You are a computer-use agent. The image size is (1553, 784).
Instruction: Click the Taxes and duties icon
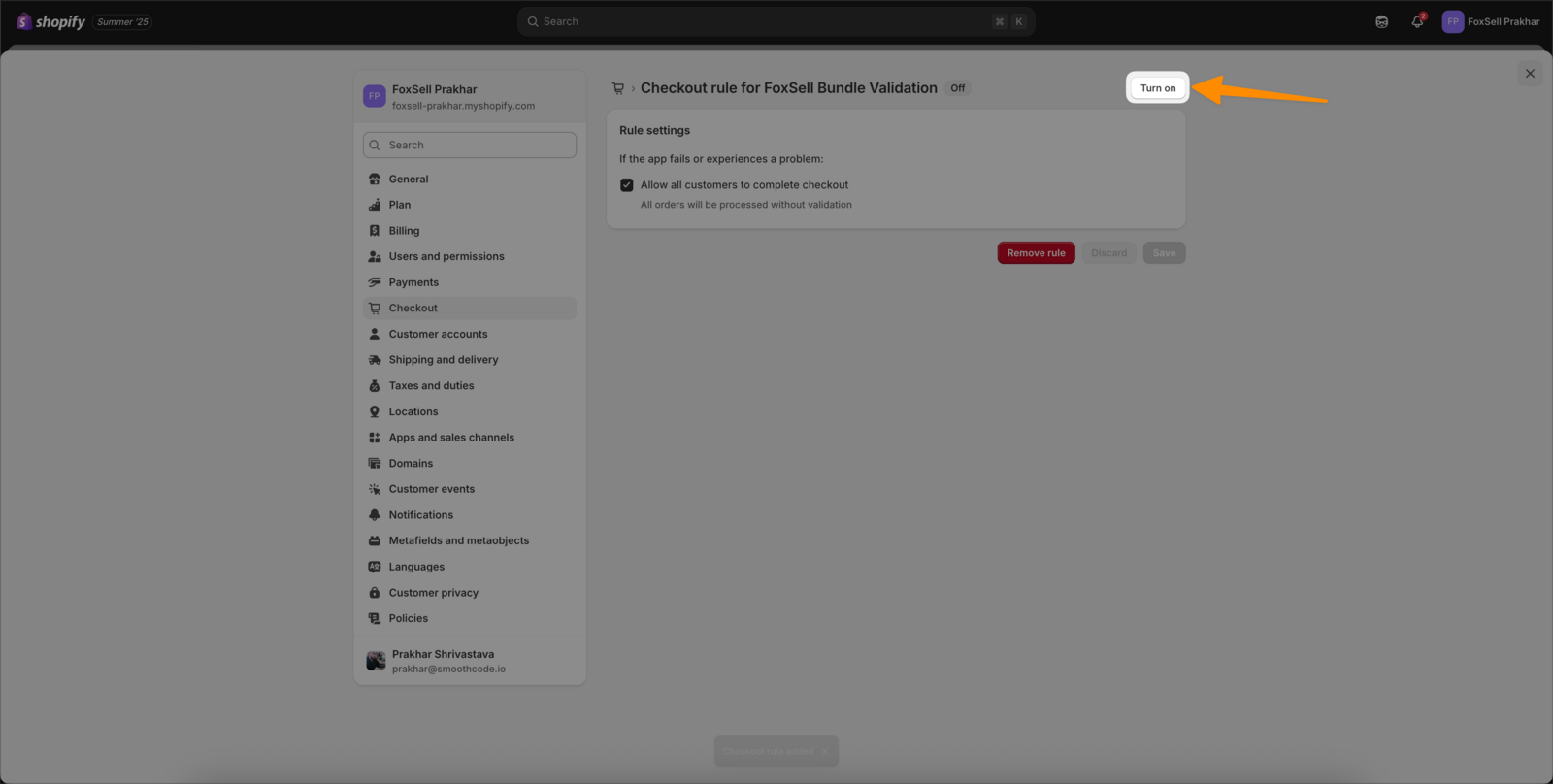tap(375, 386)
